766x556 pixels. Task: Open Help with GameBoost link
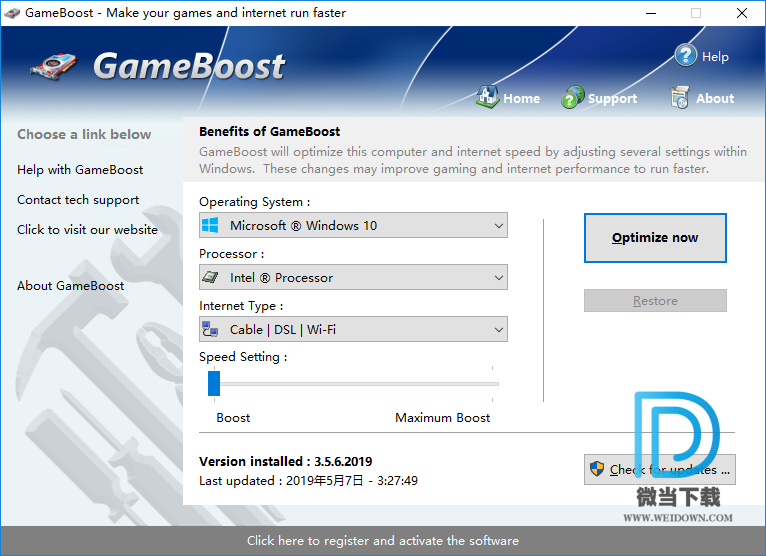[x=80, y=170]
